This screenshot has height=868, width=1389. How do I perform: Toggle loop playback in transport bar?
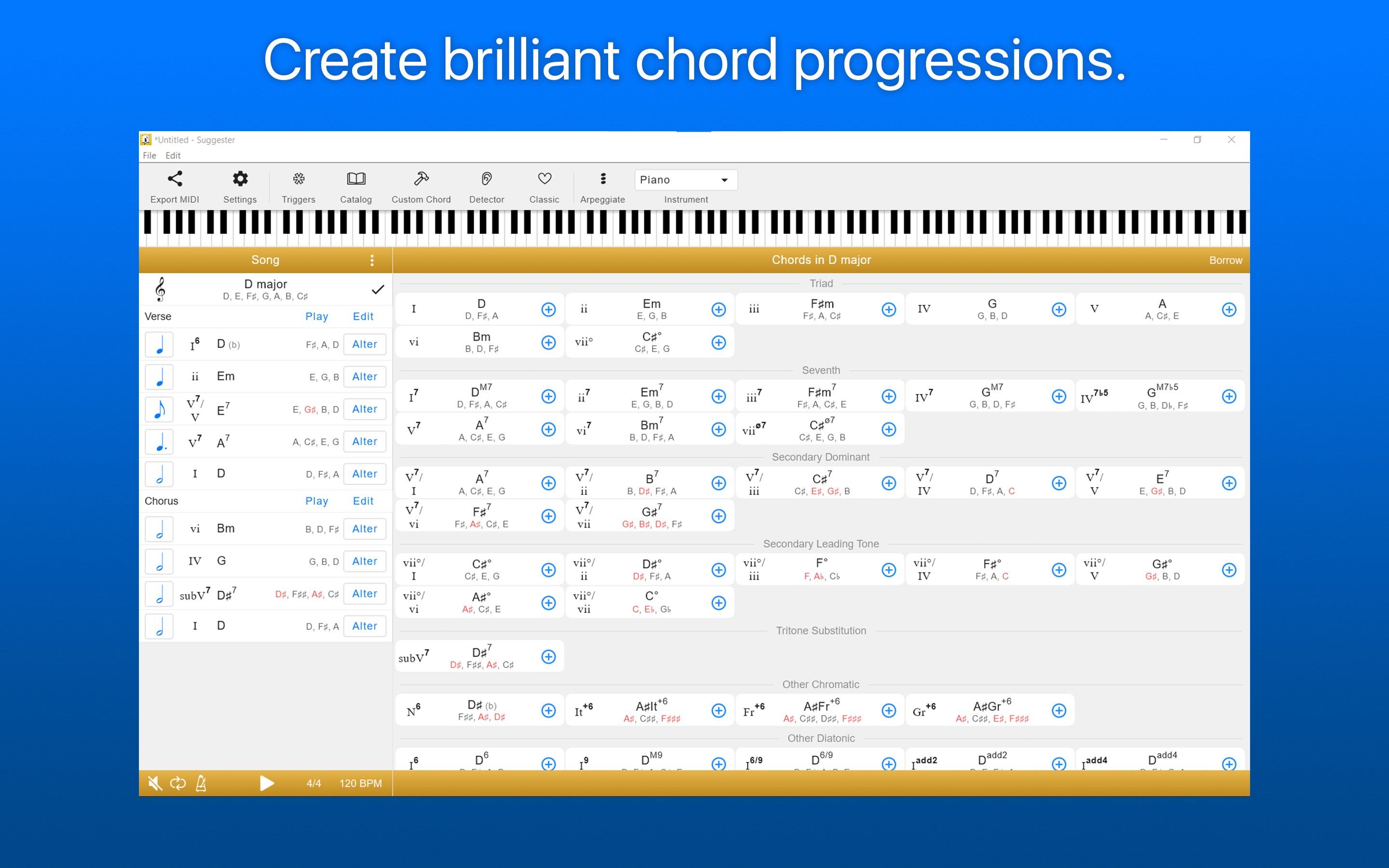(x=178, y=783)
